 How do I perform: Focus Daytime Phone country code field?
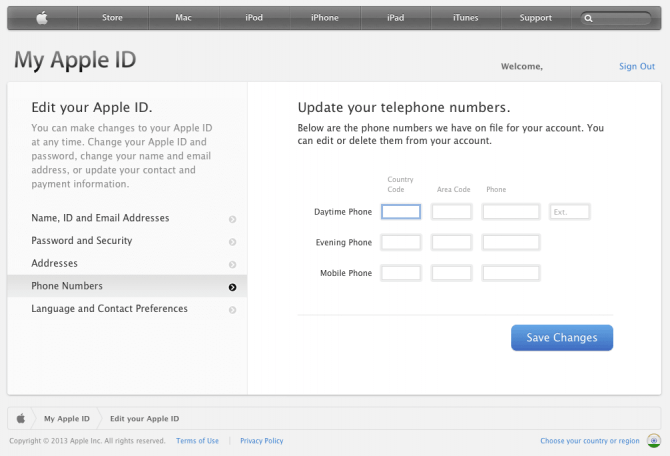pyautogui.click(x=401, y=212)
